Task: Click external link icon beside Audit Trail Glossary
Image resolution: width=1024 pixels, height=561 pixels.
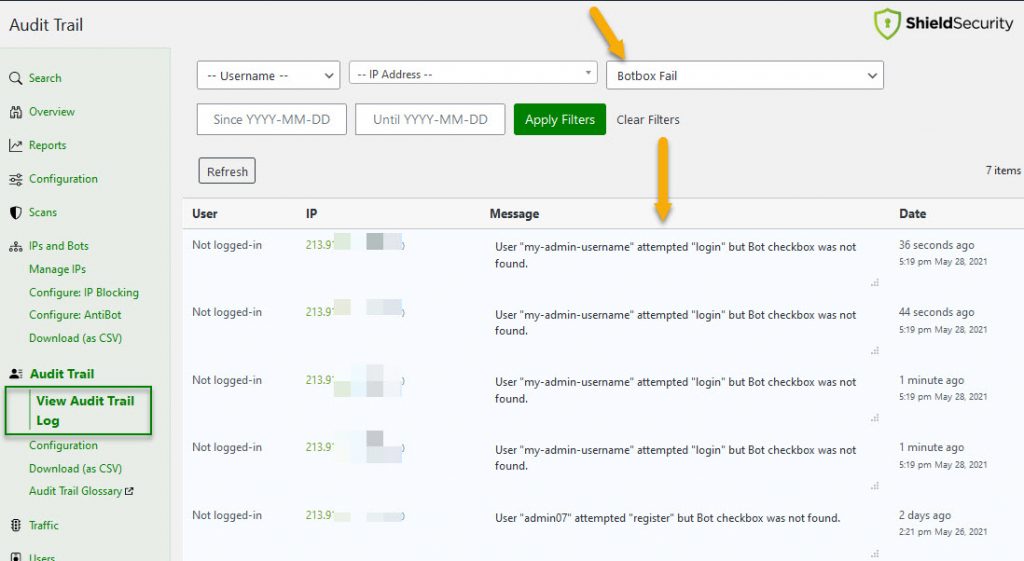Action: (x=129, y=491)
